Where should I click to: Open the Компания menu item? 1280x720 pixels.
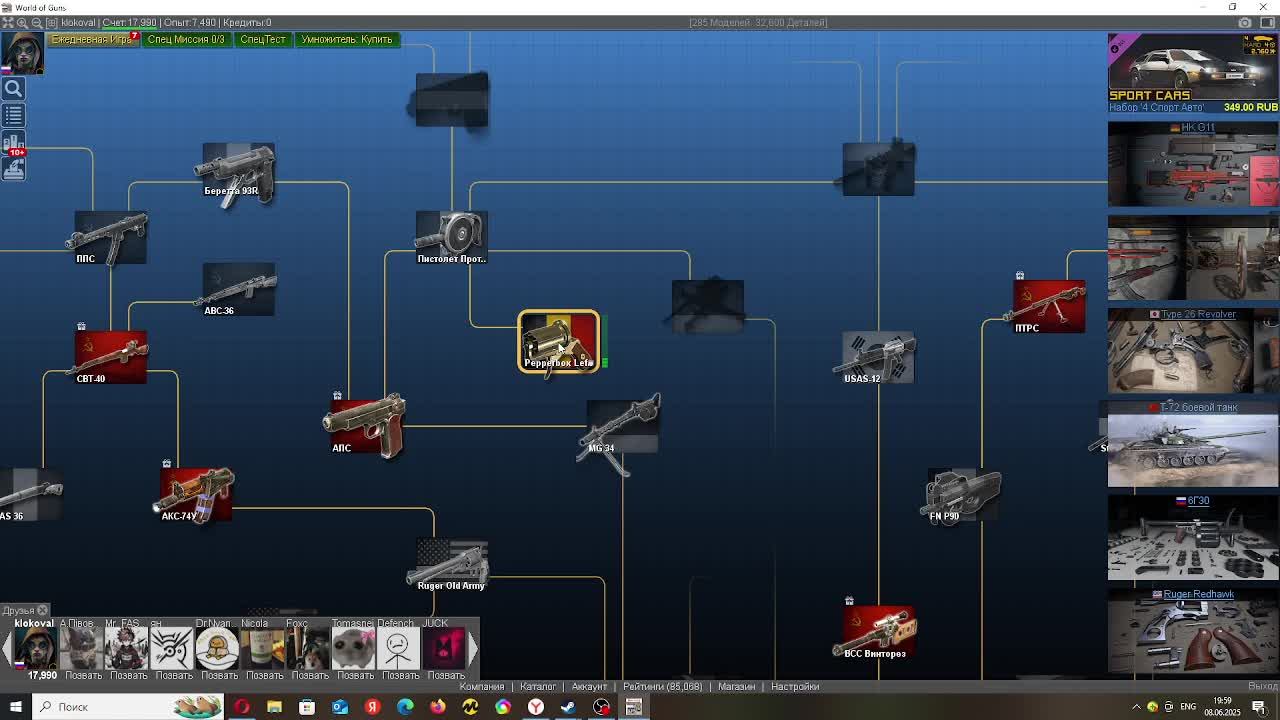pos(482,686)
